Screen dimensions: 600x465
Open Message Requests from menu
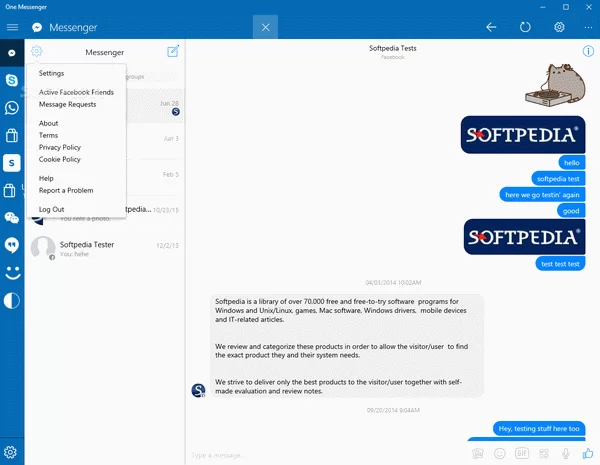67,104
